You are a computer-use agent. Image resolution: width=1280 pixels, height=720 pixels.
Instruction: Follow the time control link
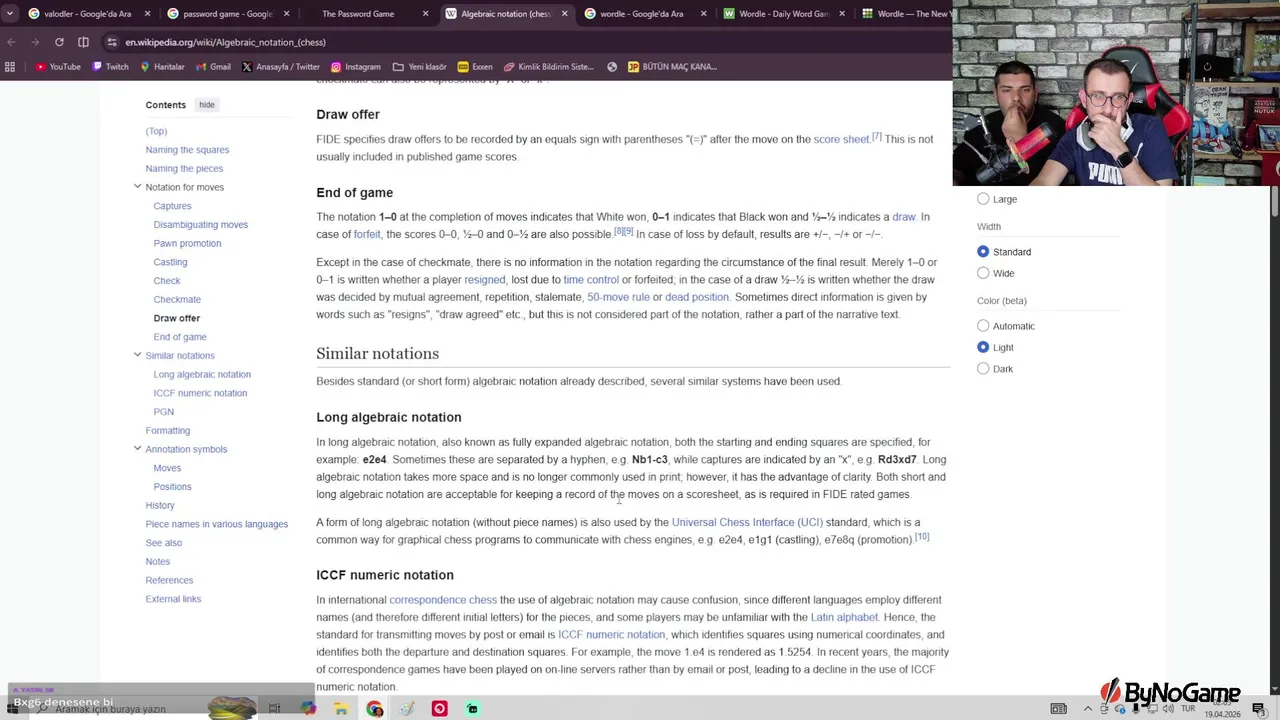coord(591,280)
